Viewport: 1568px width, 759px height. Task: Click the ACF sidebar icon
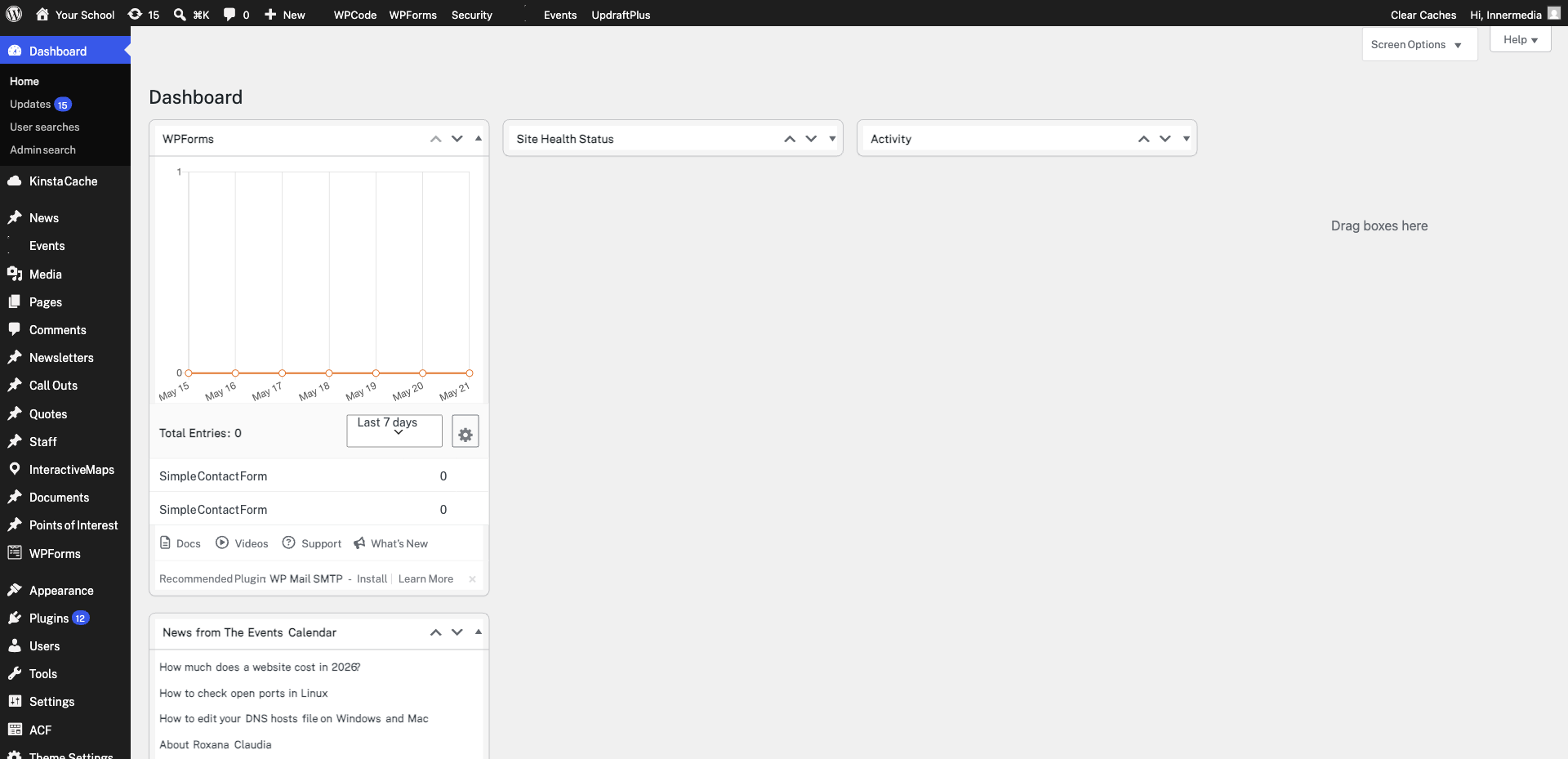point(15,730)
